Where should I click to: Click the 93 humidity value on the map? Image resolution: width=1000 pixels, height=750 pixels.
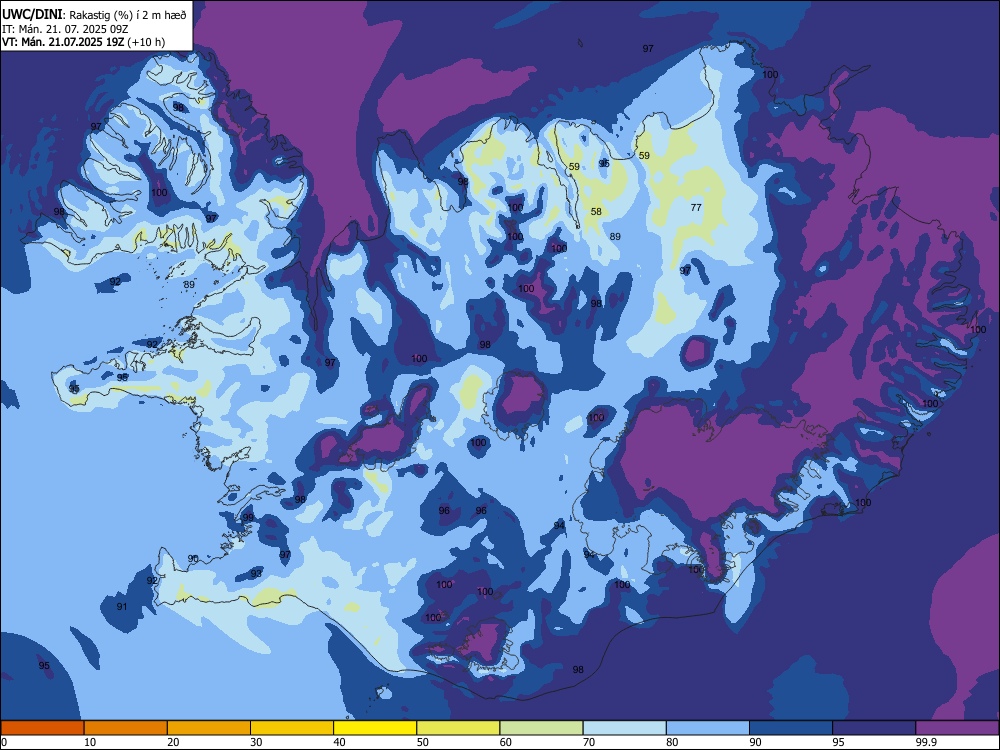[x=256, y=573]
